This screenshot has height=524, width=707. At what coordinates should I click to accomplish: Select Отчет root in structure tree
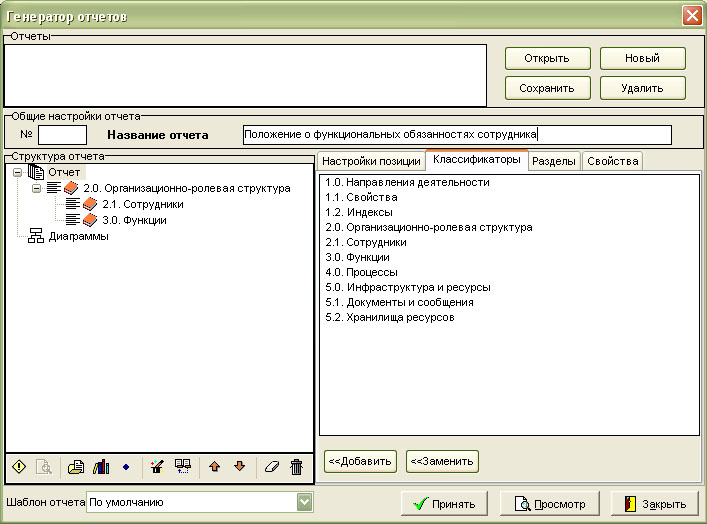click(x=64, y=172)
